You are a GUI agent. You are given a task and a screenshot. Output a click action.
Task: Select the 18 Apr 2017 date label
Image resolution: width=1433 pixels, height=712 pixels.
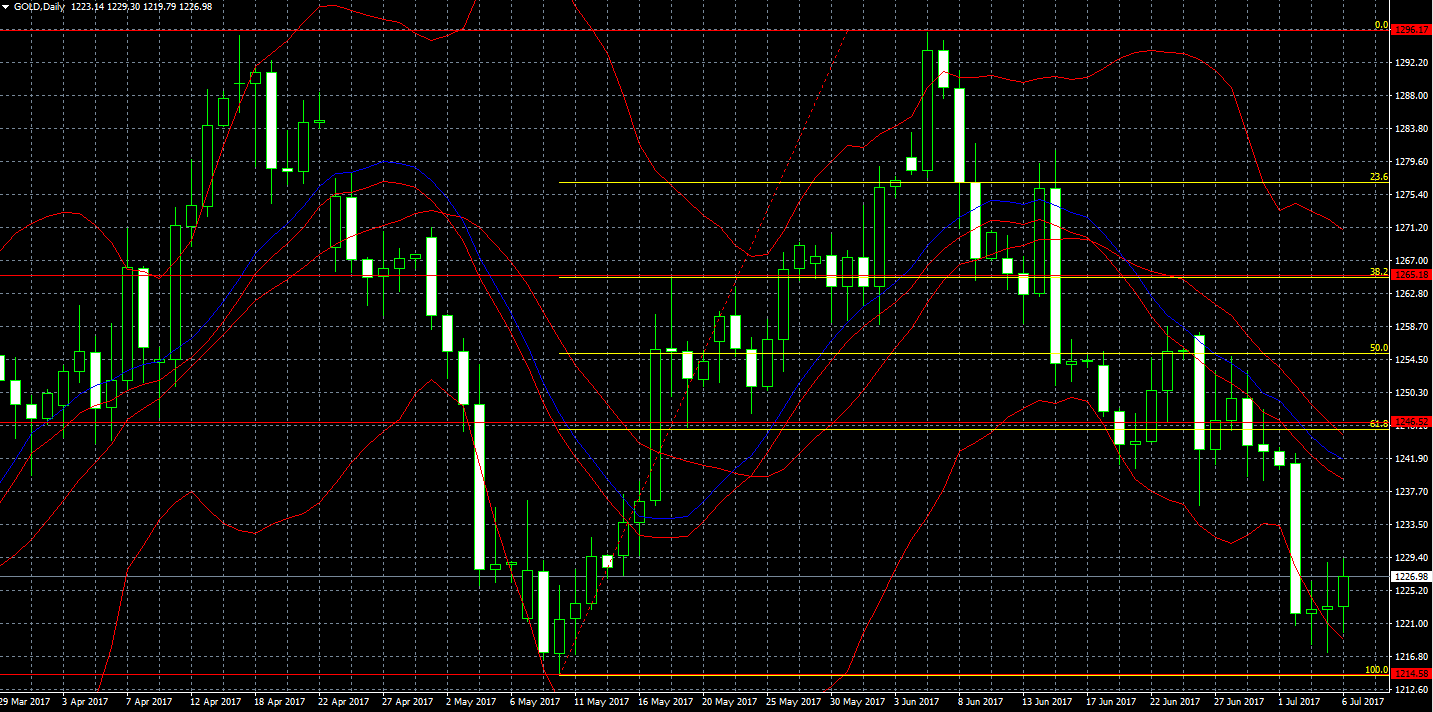click(x=281, y=702)
